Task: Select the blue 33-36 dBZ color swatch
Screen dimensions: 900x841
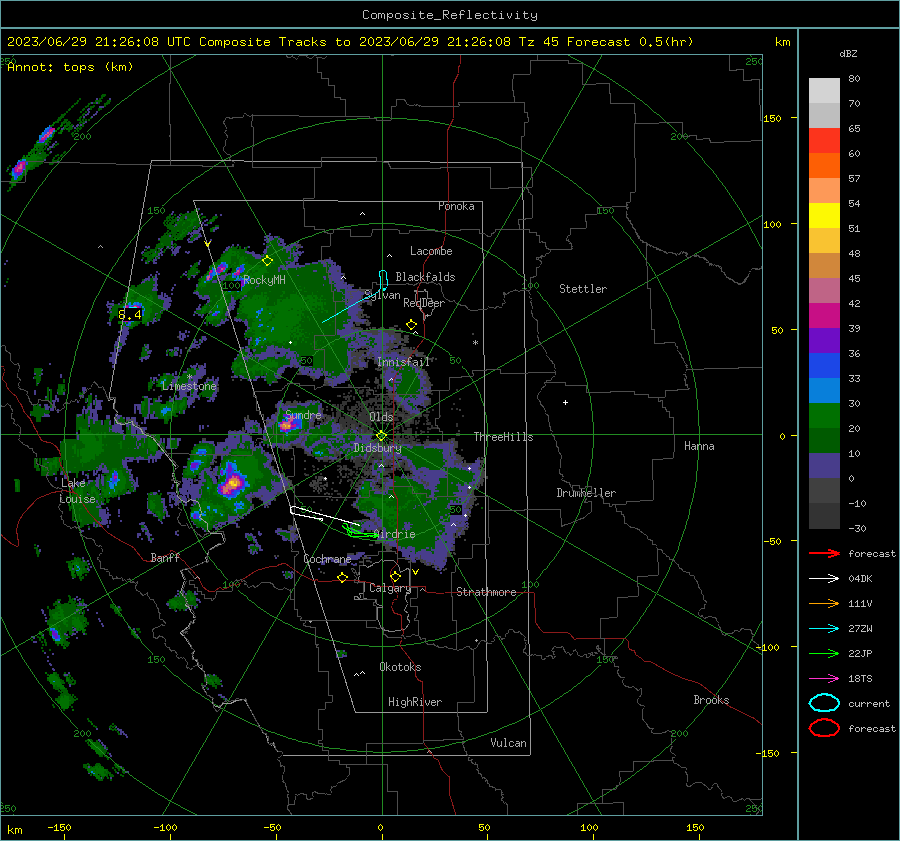Action: (824, 366)
